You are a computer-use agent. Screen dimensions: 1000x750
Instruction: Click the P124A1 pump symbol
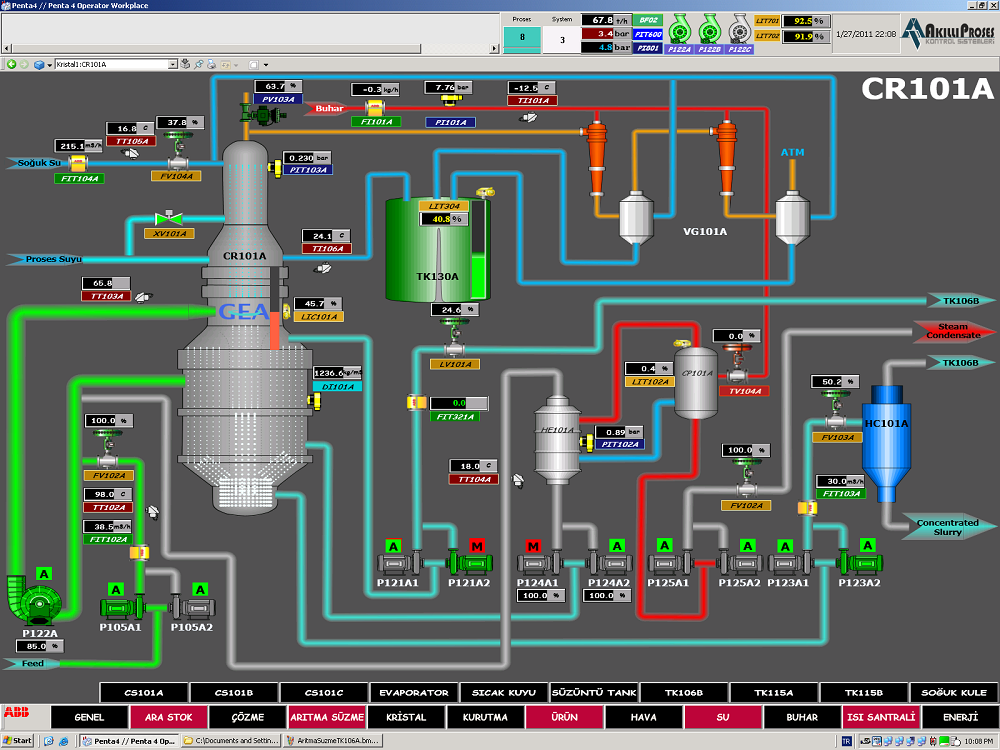pyautogui.click(x=535, y=565)
